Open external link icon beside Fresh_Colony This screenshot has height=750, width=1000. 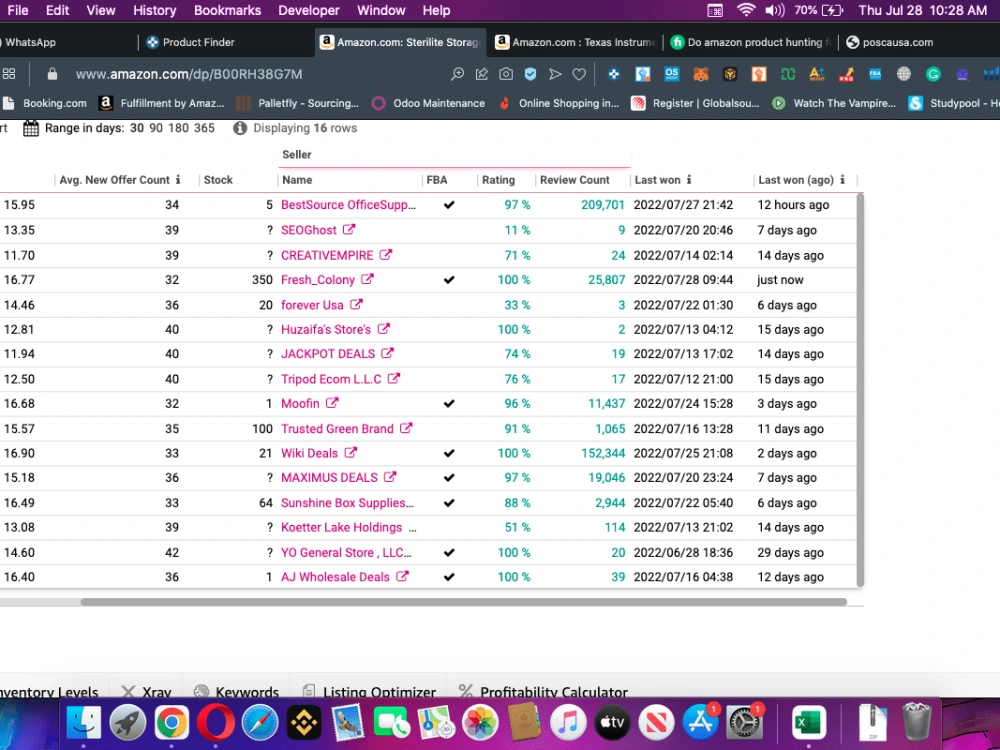click(367, 279)
